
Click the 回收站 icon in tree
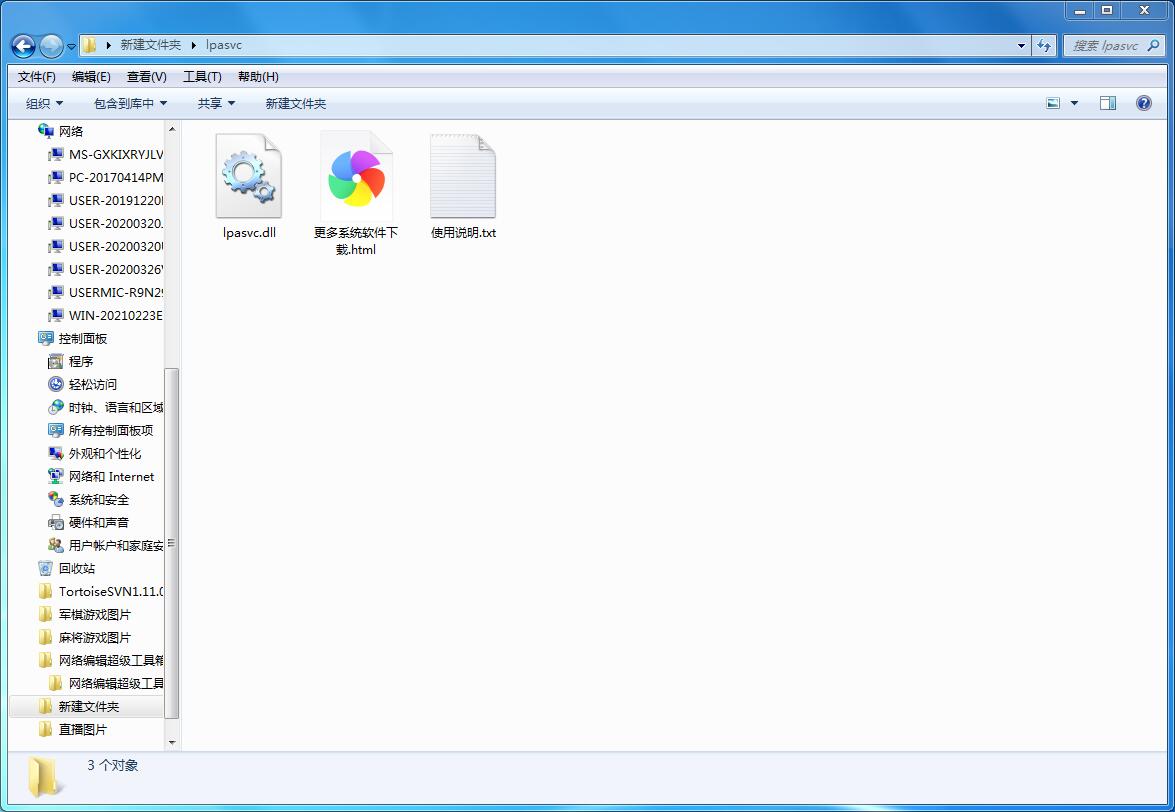coord(46,569)
